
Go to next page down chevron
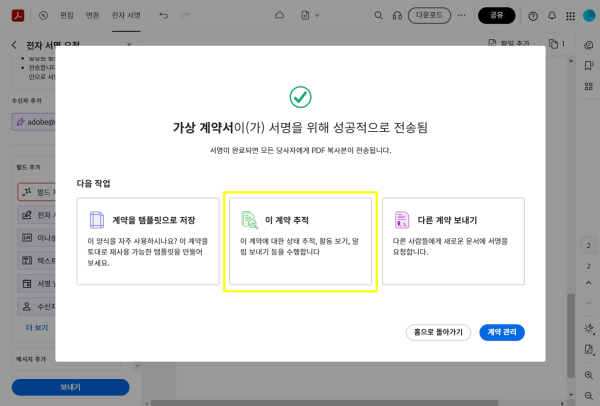point(589,303)
